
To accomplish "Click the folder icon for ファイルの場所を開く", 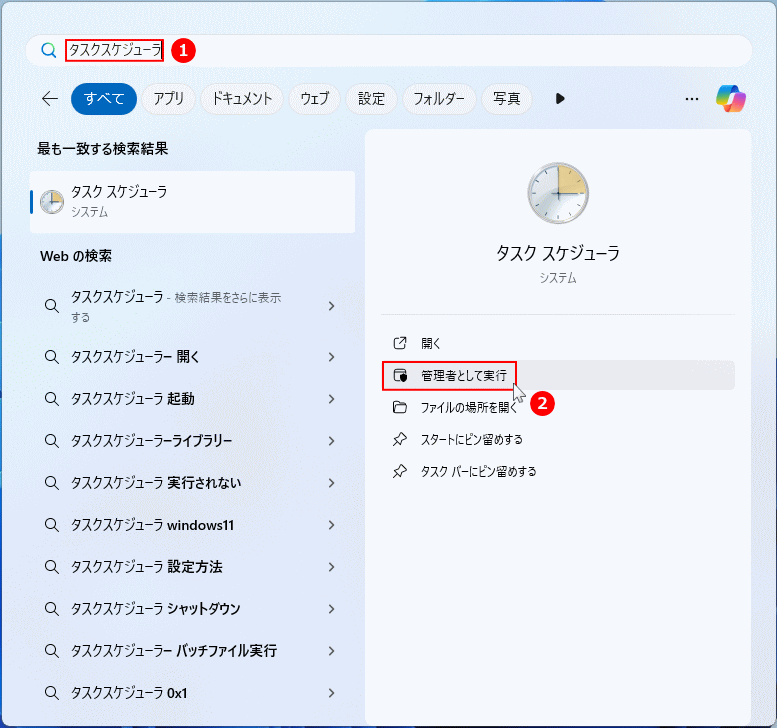I will 400,407.
